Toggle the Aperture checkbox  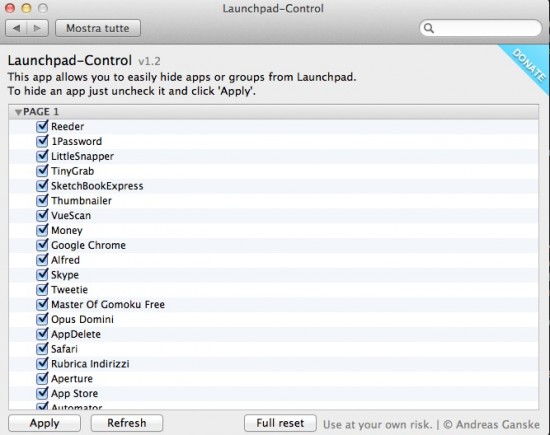[x=42, y=378]
